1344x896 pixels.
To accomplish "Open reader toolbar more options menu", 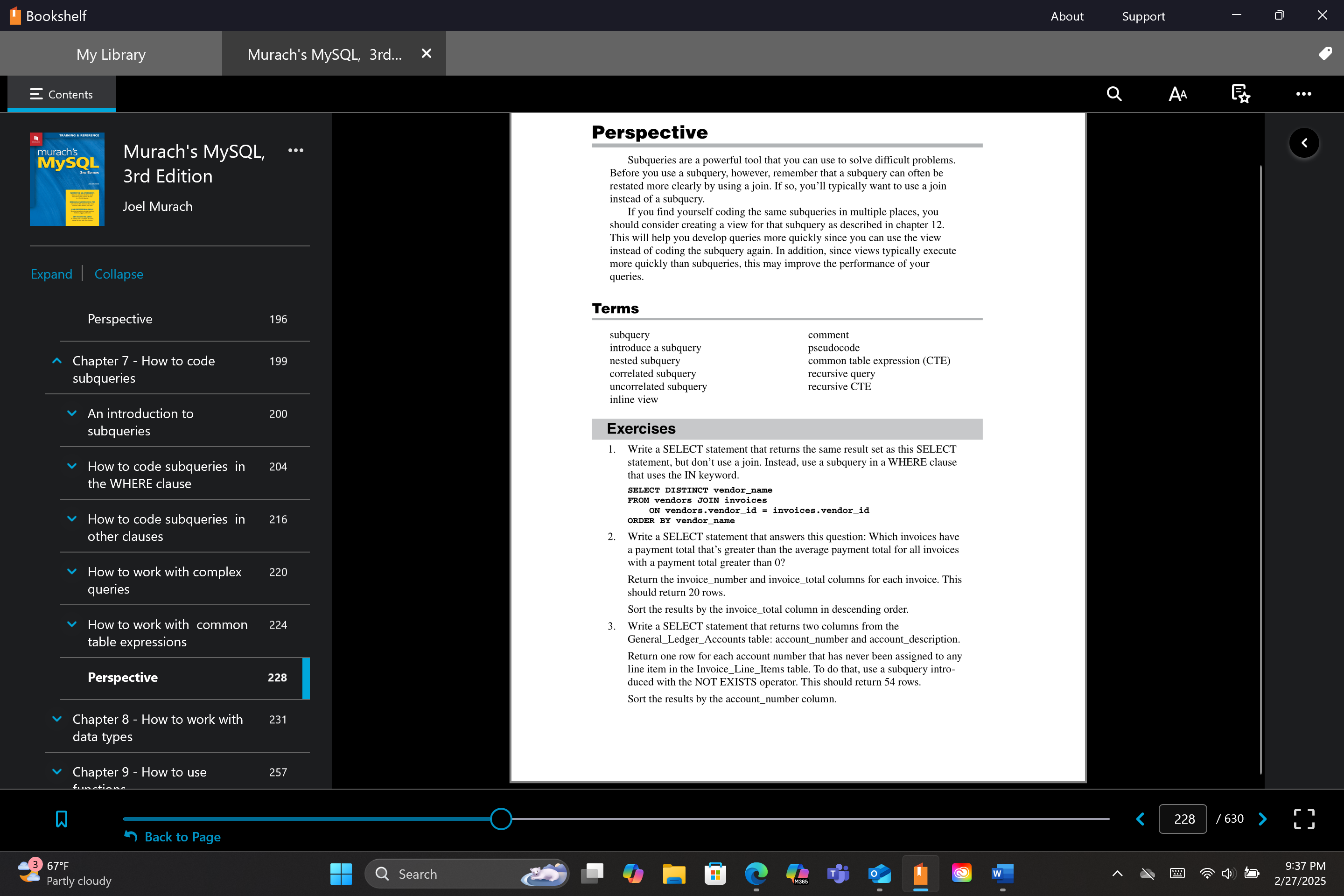I will point(1303,94).
